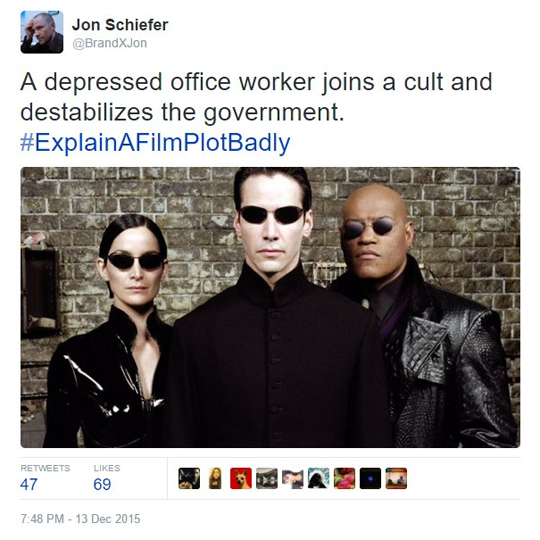
Task: Click the LIKES label
Action: coord(107,468)
